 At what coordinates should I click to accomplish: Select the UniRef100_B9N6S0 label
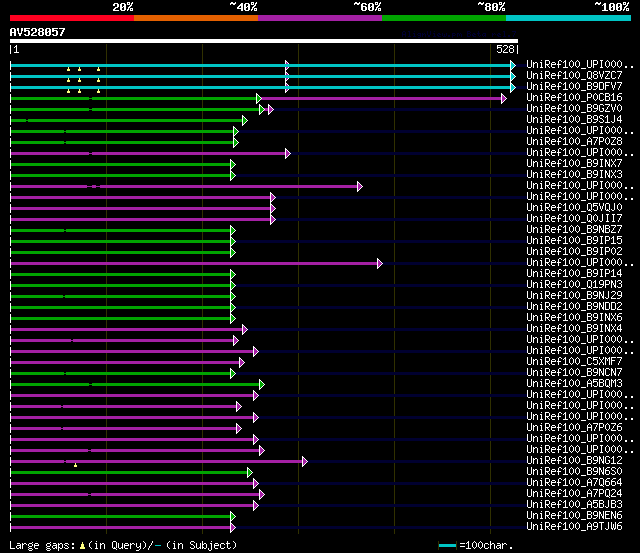[x=574, y=472]
